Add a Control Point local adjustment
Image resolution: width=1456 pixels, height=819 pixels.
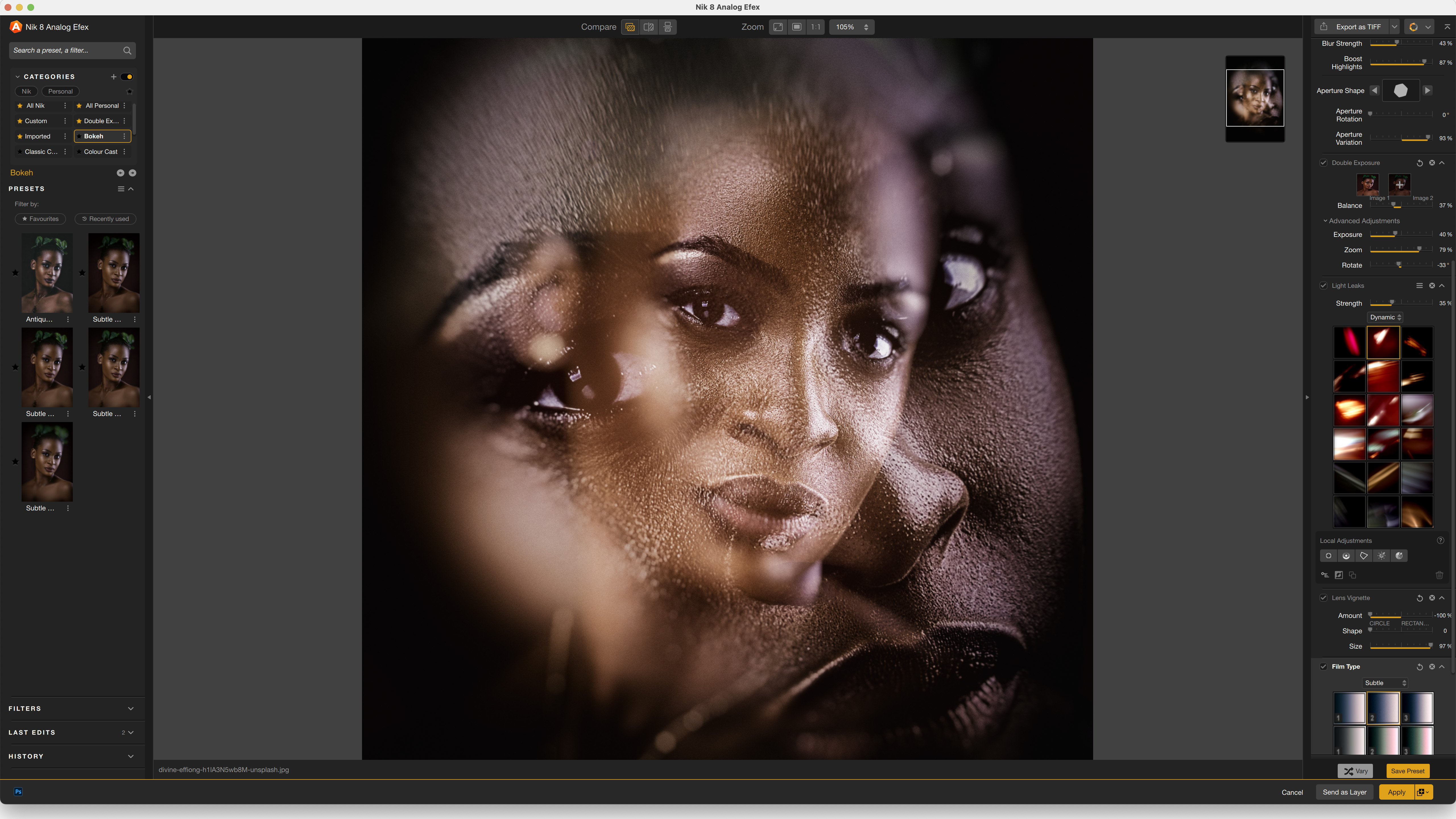1328,556
